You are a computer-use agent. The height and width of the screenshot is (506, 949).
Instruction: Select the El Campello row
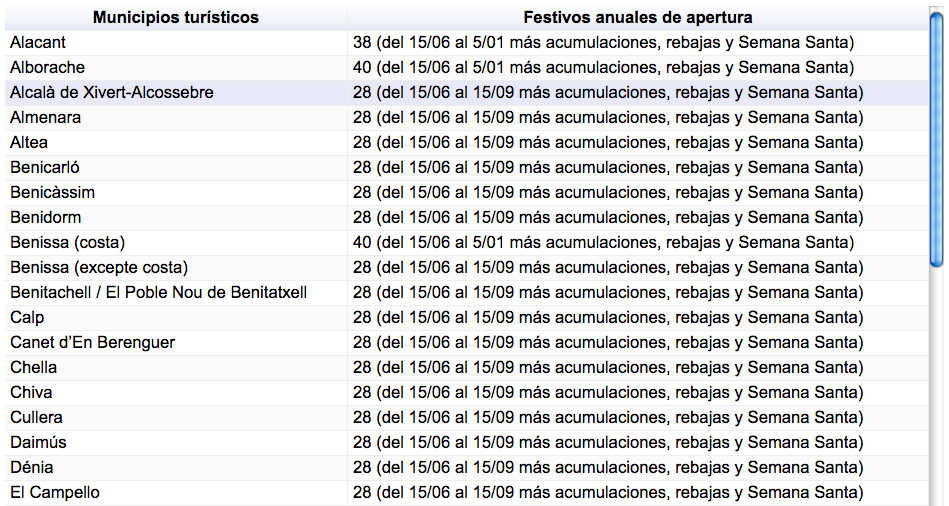[55, 492]
